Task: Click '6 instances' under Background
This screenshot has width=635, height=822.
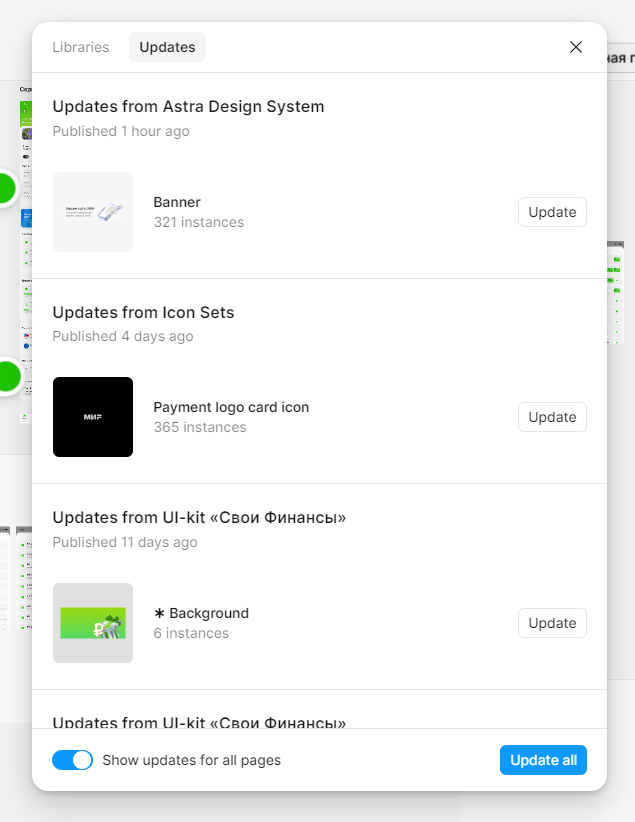Action: [x=191, y=633]
